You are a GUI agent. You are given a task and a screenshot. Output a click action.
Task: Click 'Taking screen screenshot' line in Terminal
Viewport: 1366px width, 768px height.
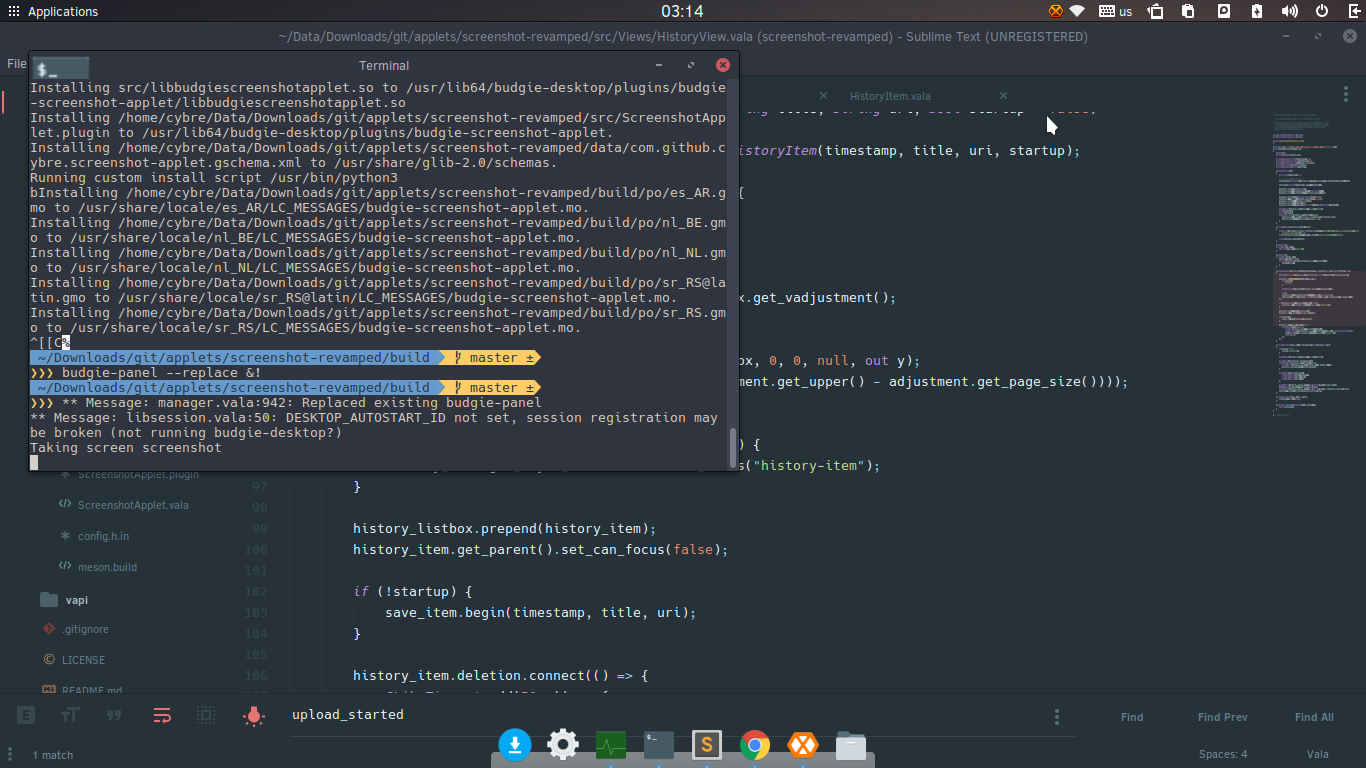126,447
